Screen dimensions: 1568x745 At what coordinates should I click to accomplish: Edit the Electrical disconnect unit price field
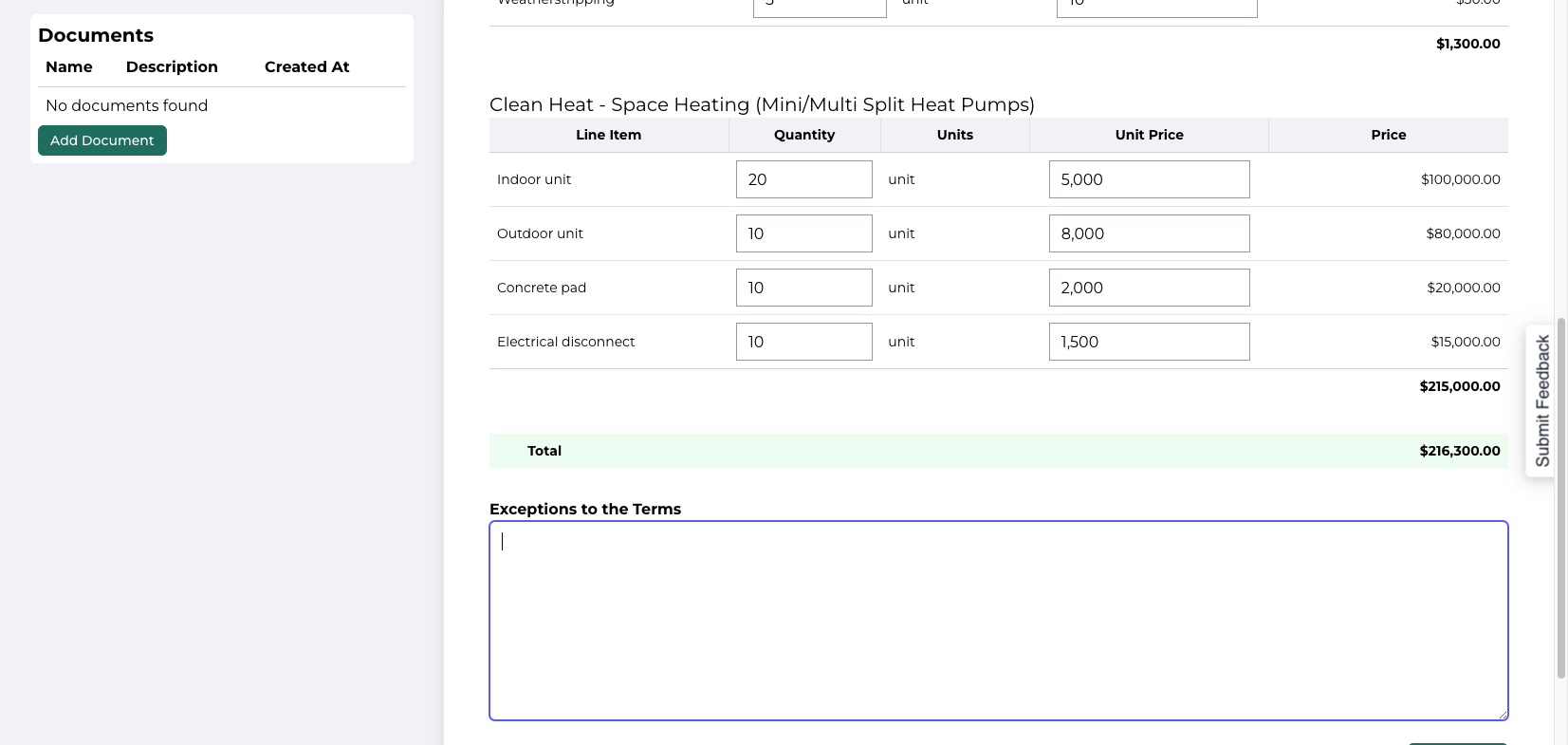(x=1149, y=342)
